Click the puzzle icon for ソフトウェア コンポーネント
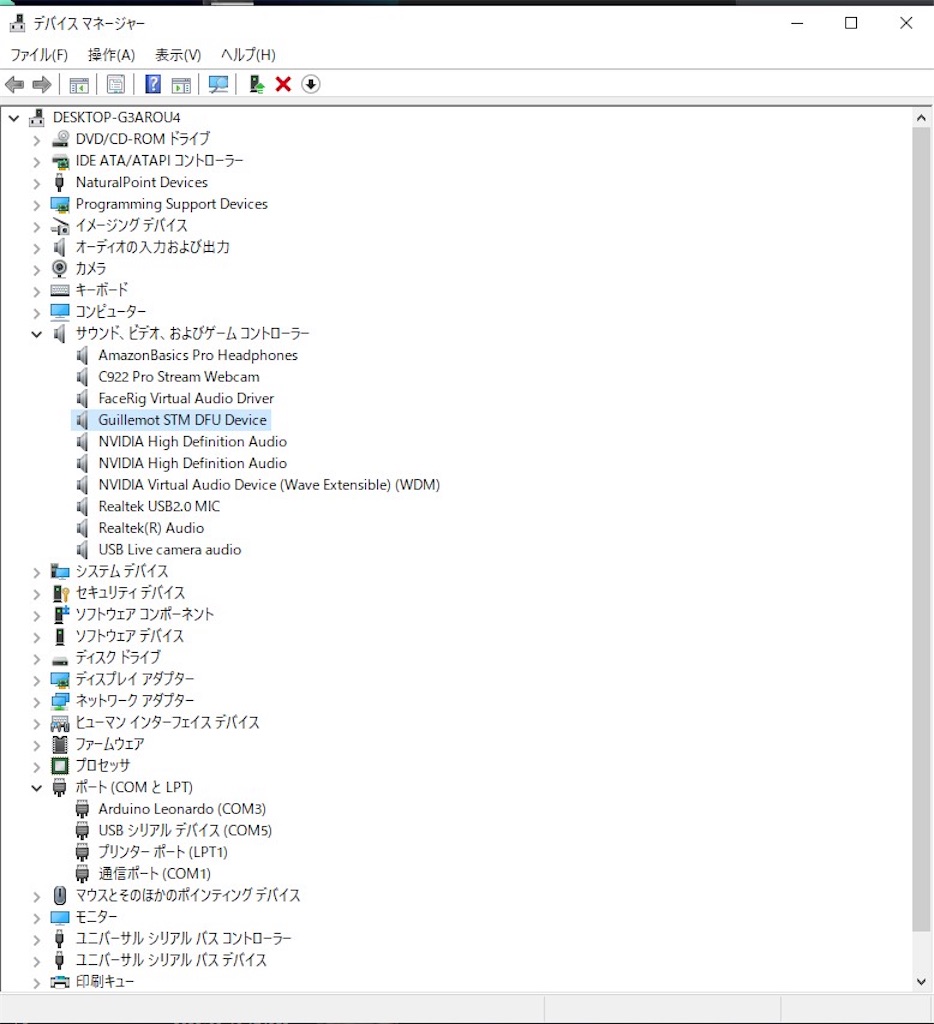This screenshot has width=934, height=1024. [x=61, y=614]
